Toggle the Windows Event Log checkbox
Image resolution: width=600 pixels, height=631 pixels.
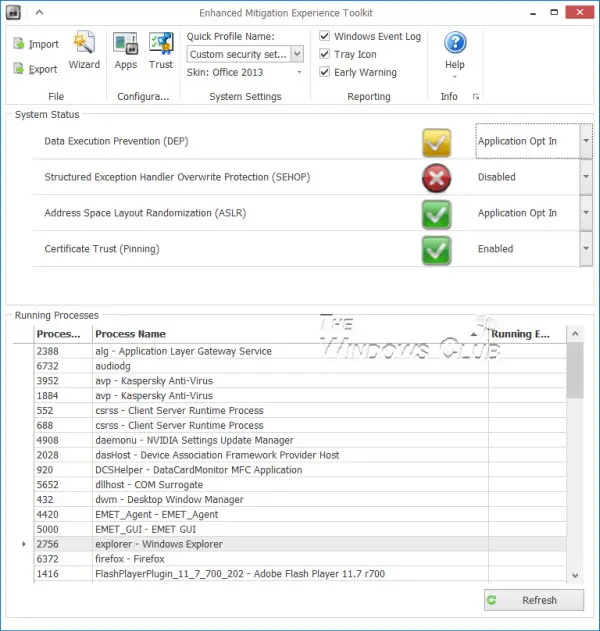[324, 36]
